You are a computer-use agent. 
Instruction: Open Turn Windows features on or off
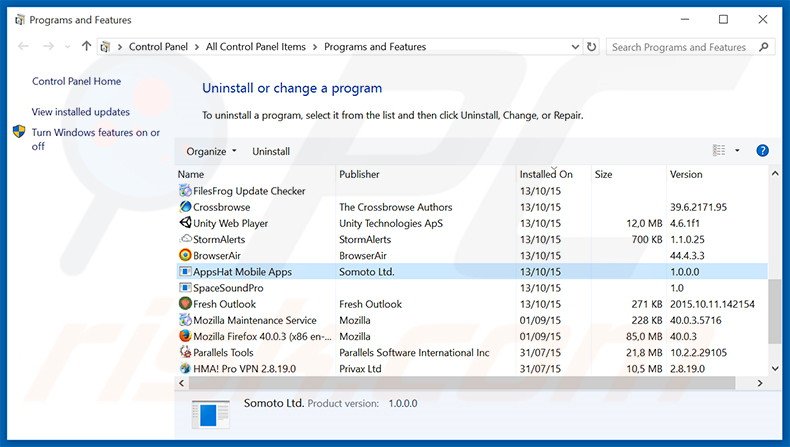95,139
